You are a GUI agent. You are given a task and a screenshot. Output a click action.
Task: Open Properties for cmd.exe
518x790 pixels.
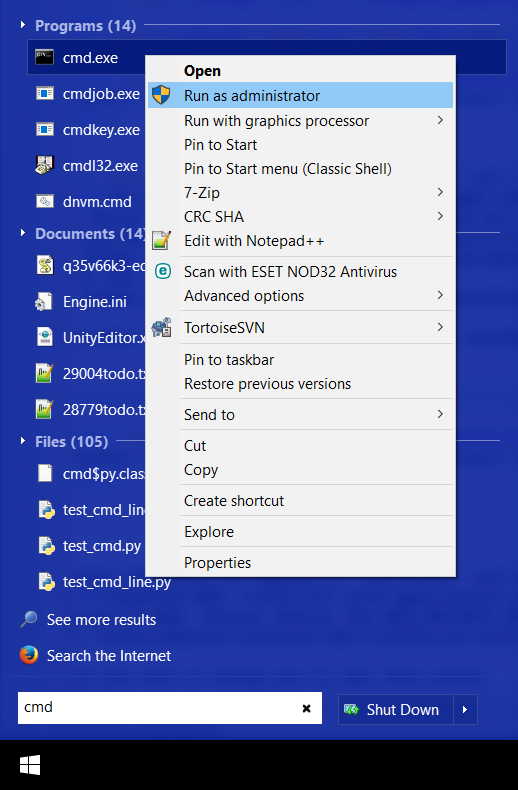coord(300,563)
